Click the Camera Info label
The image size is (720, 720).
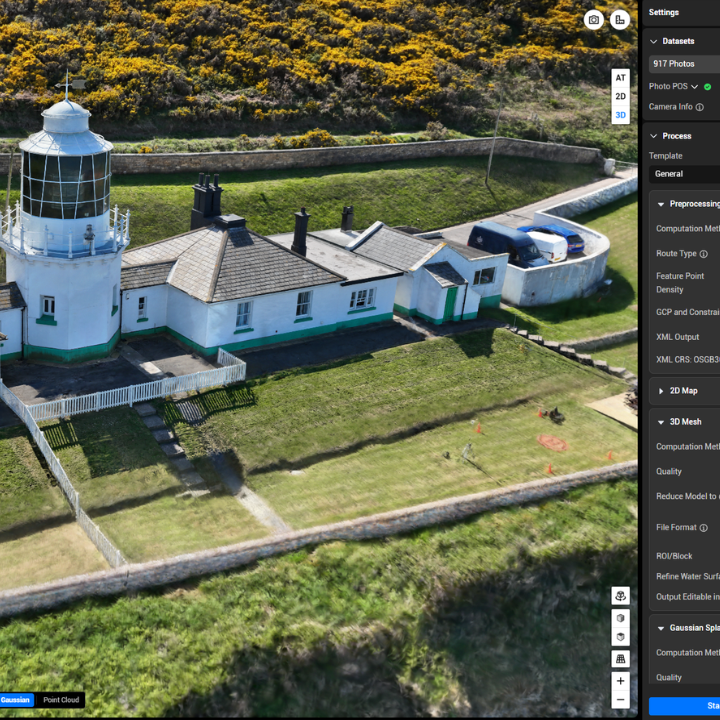[670, 107]
